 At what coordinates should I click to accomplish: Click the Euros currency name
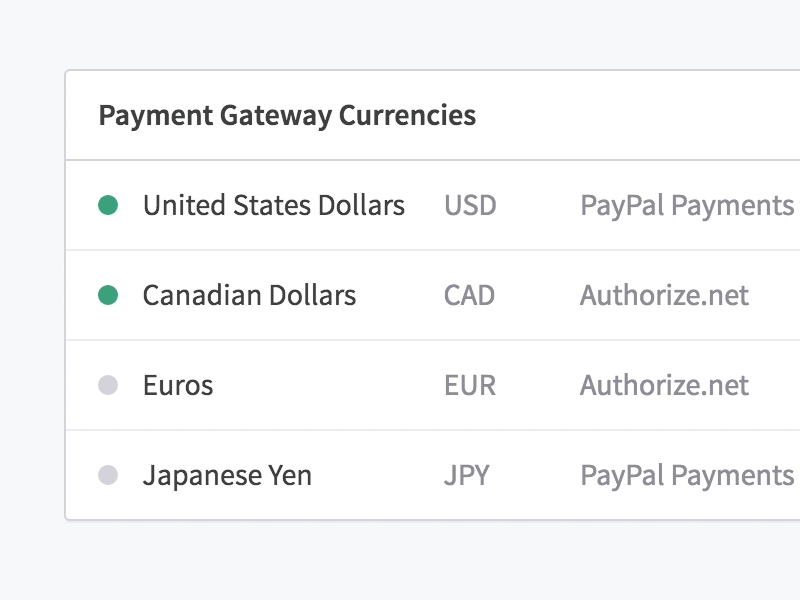pyautogui.click(x=178, y=385)
